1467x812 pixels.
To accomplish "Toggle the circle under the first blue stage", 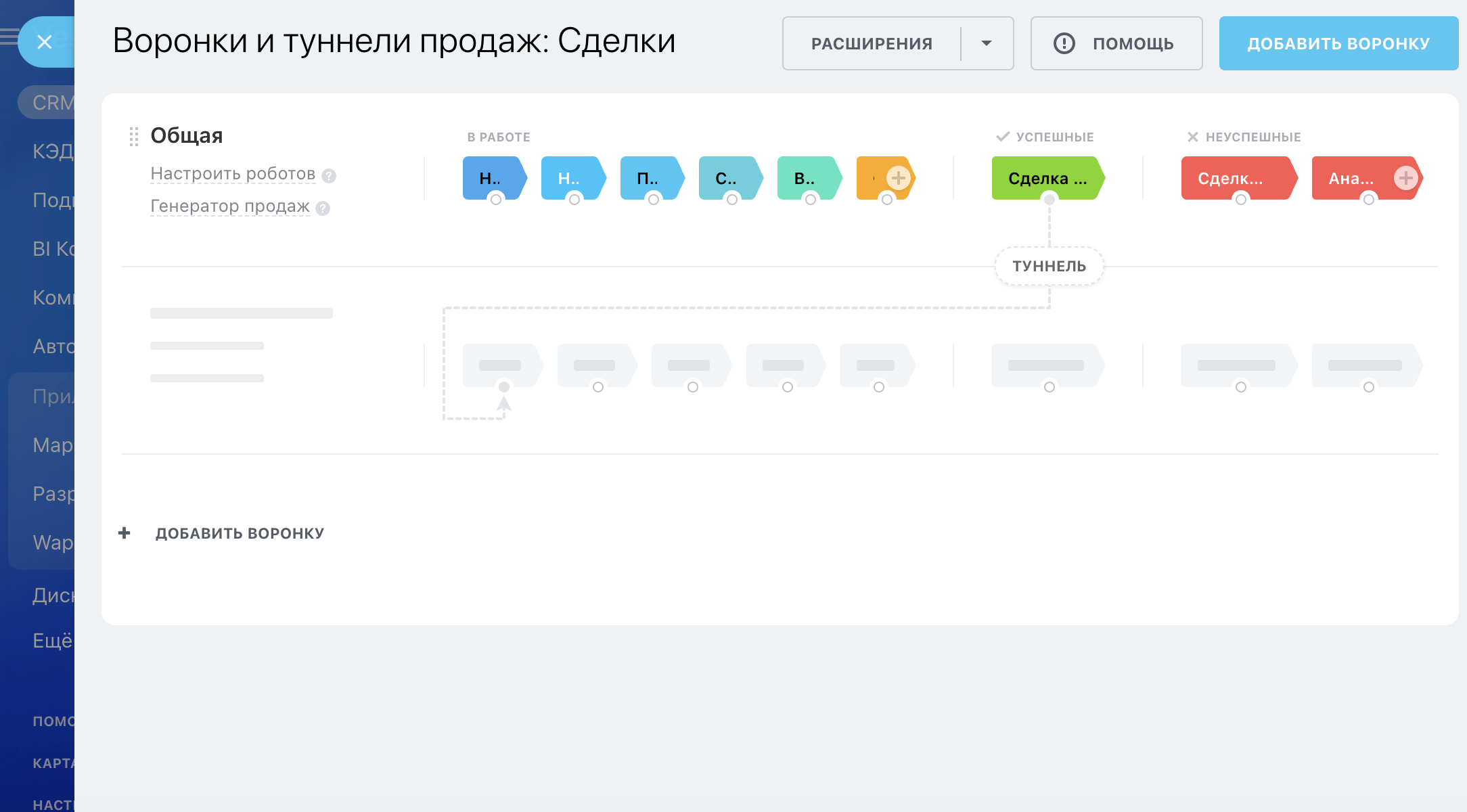I will (495, 200).
